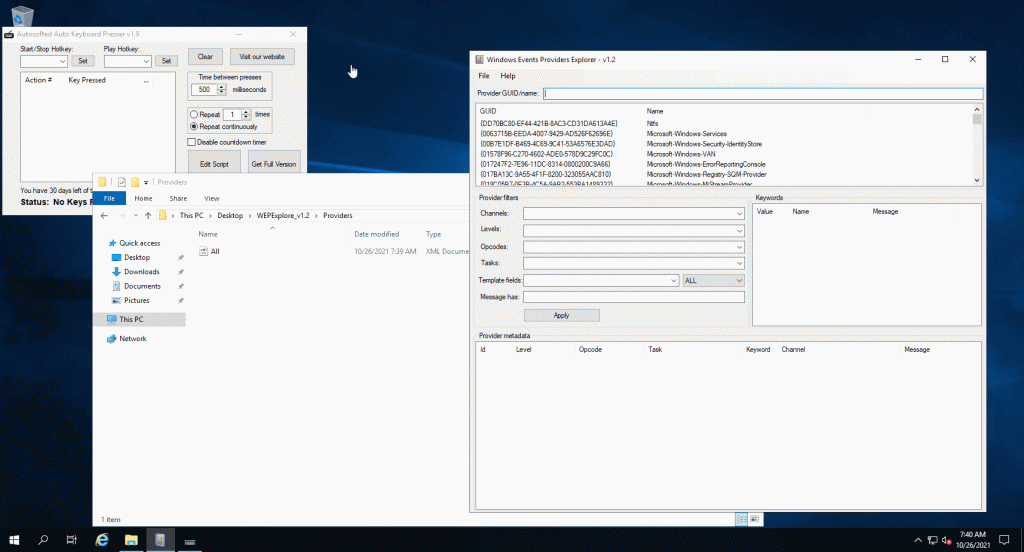Select the Network icon in navigation pane
Screen dimensions: 1024x552
pos(111,339)
